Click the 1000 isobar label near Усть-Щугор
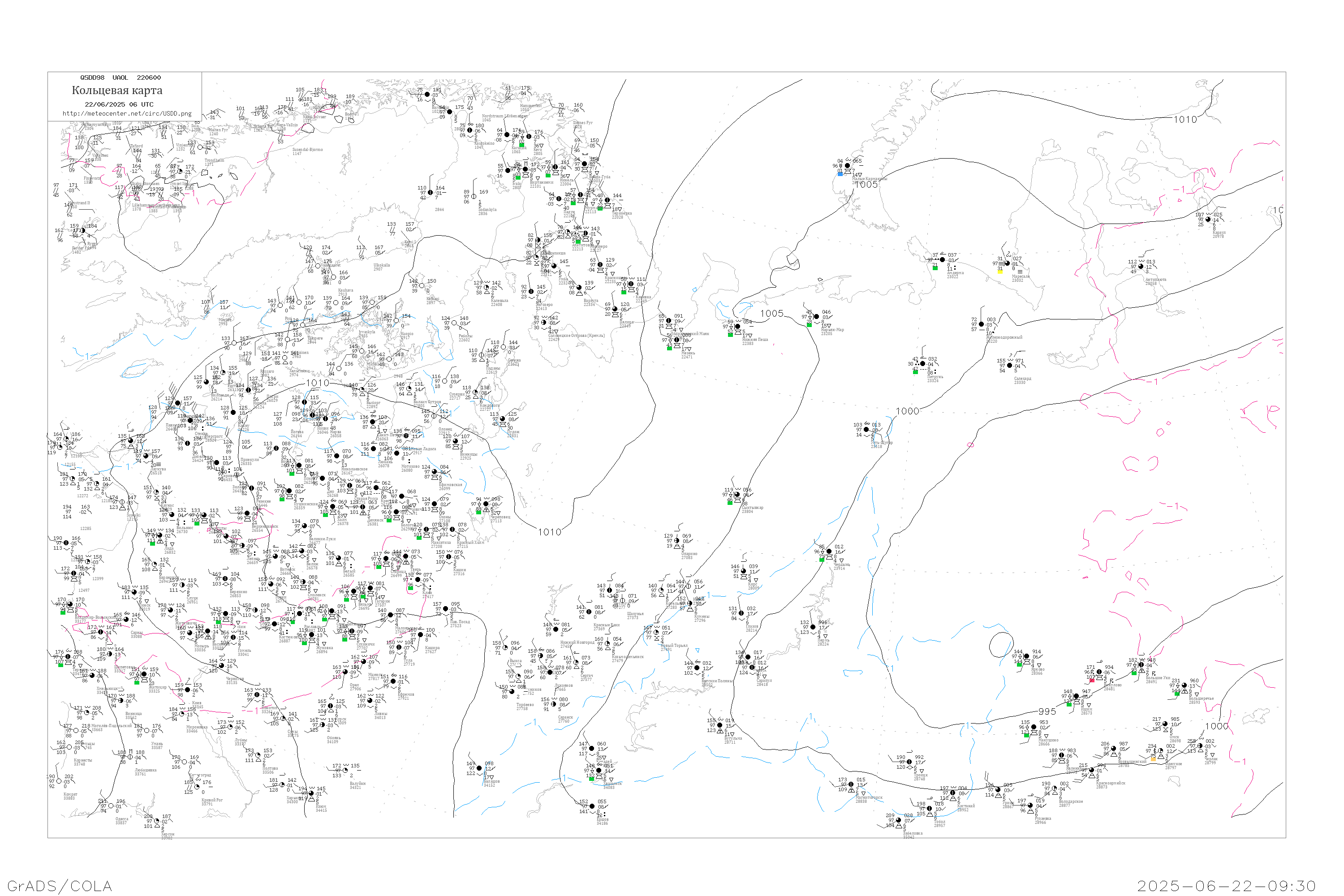Screen dimensions: 1344x896 tap(908, 411)
